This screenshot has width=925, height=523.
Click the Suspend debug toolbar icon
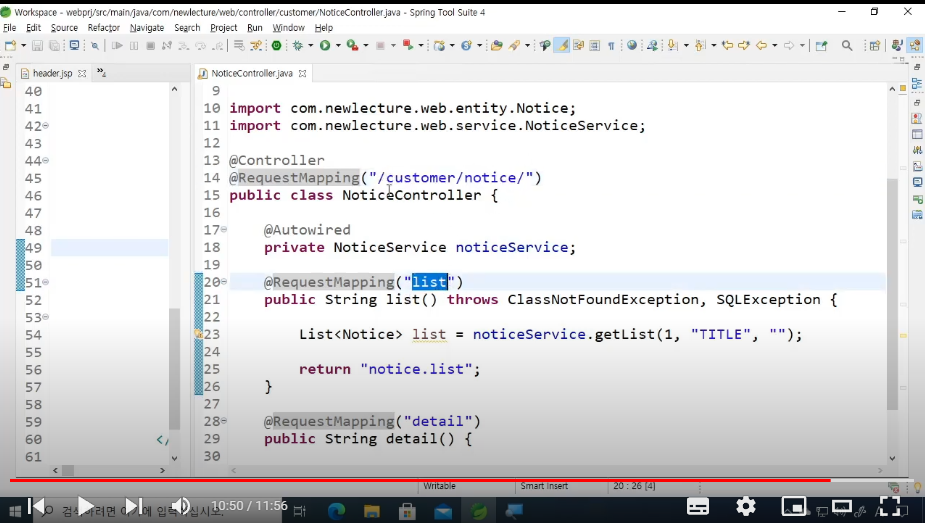pos(134,45)
